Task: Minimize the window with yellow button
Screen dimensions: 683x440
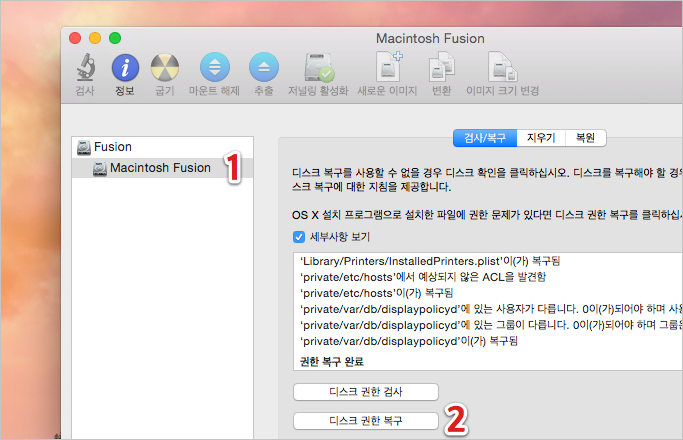Action: [95, 38]
